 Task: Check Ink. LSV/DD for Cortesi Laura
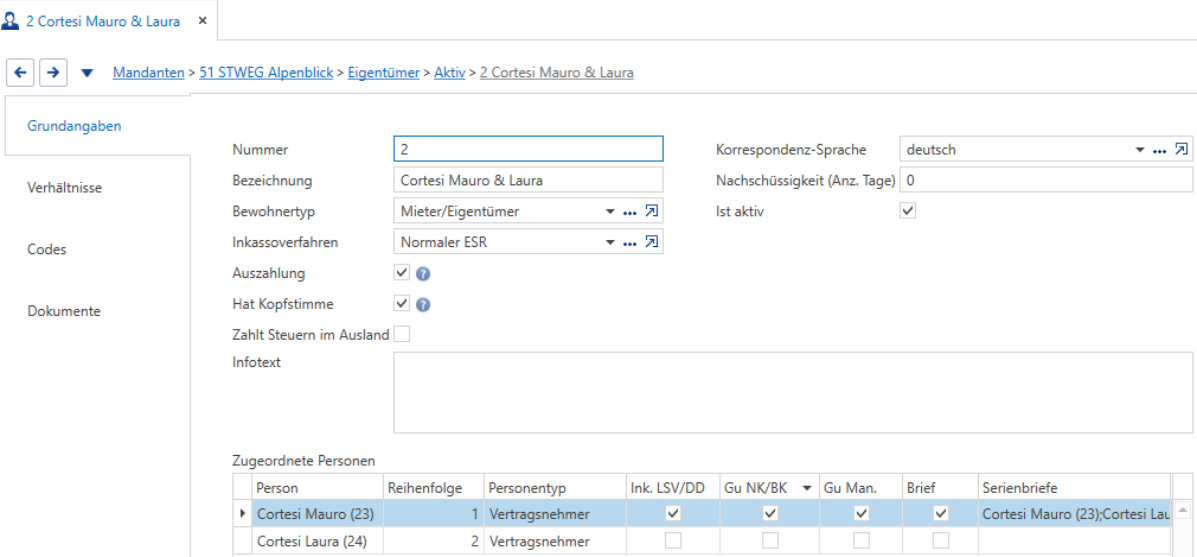click(673, 541)
